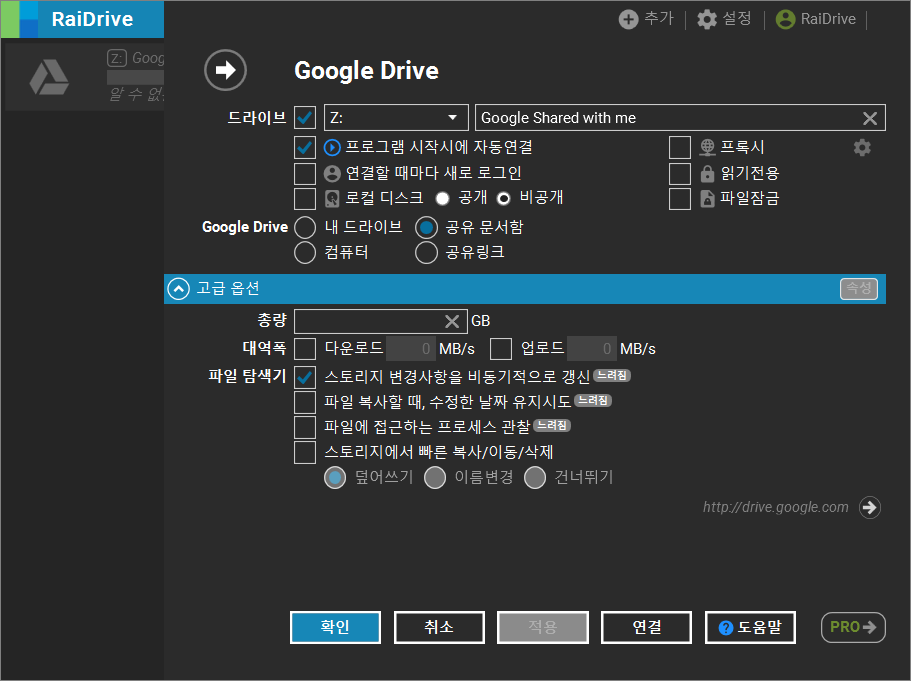
Task: Click the RaiDrive logo in title bar
Action: point(20,19)
